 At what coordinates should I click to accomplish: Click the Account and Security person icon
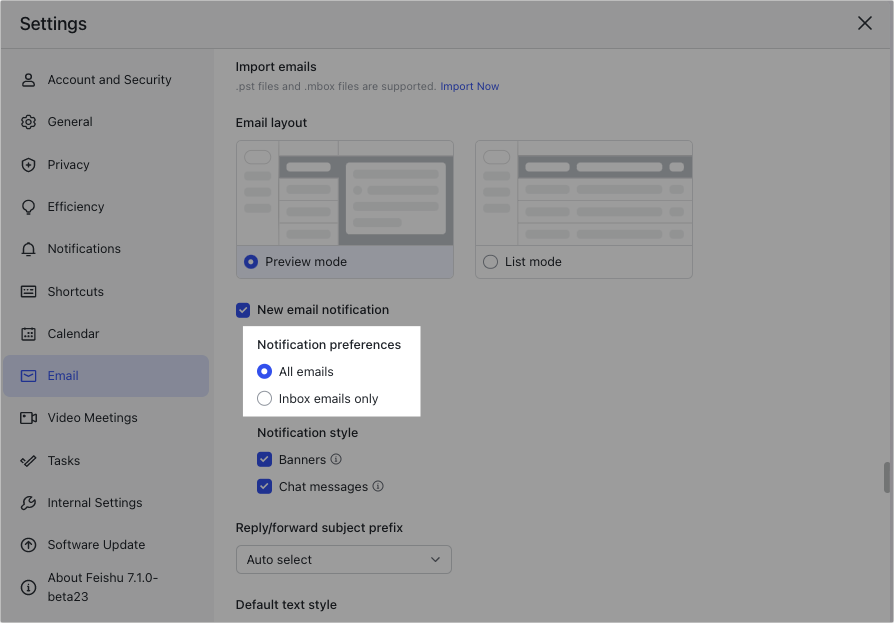click(x=29, y=80)
